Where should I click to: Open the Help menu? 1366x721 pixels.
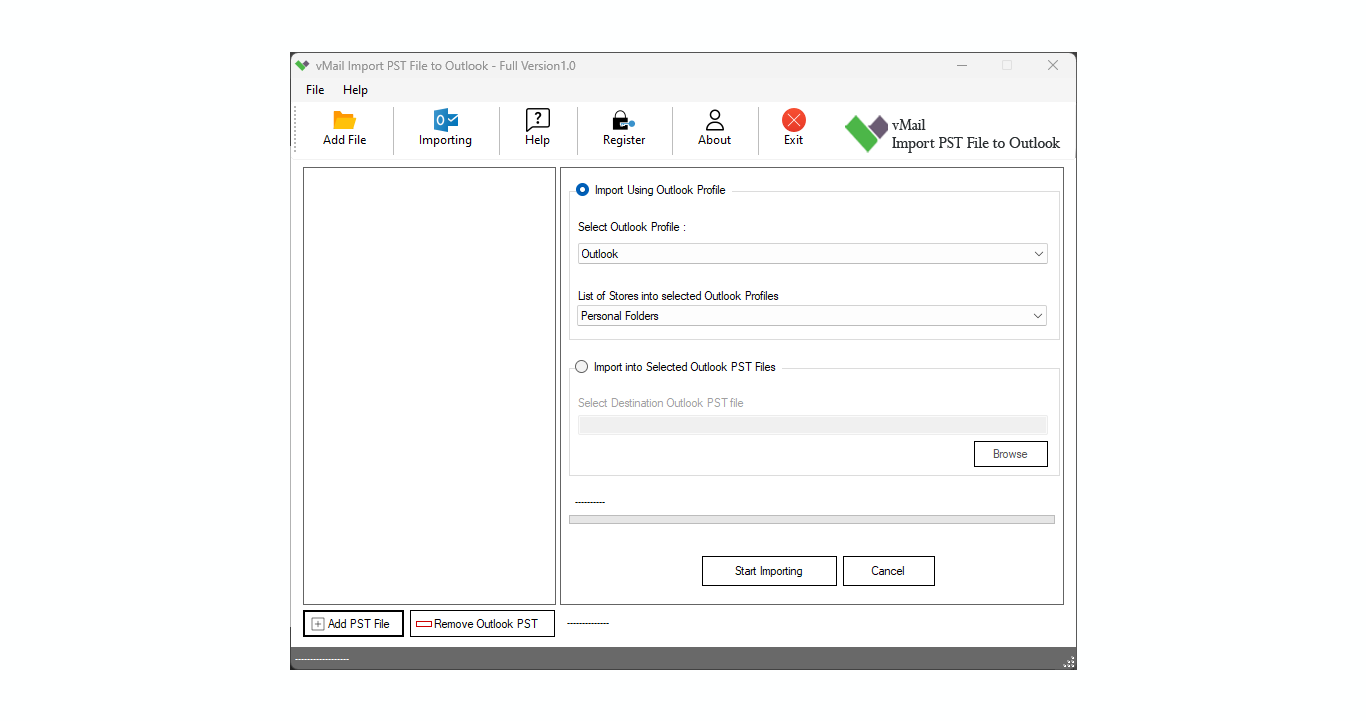355,90
